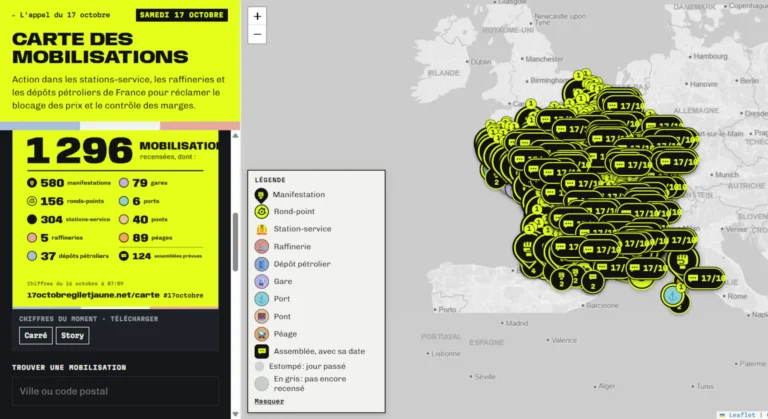
Task: Download the Story format image
Action: point(72,336)
